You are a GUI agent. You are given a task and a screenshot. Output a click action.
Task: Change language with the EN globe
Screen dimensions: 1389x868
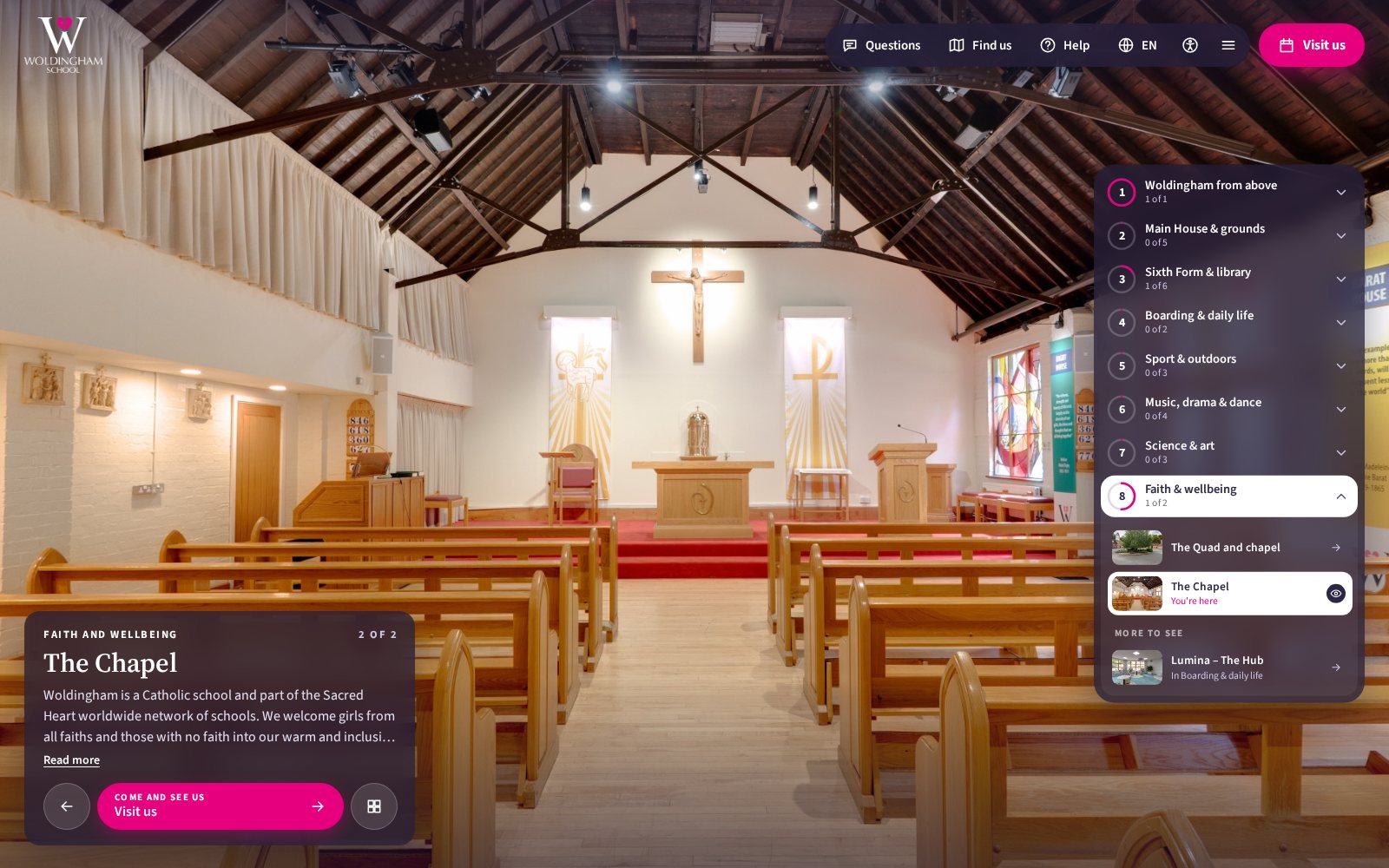pyautogui.click(x=1137, y=45)
